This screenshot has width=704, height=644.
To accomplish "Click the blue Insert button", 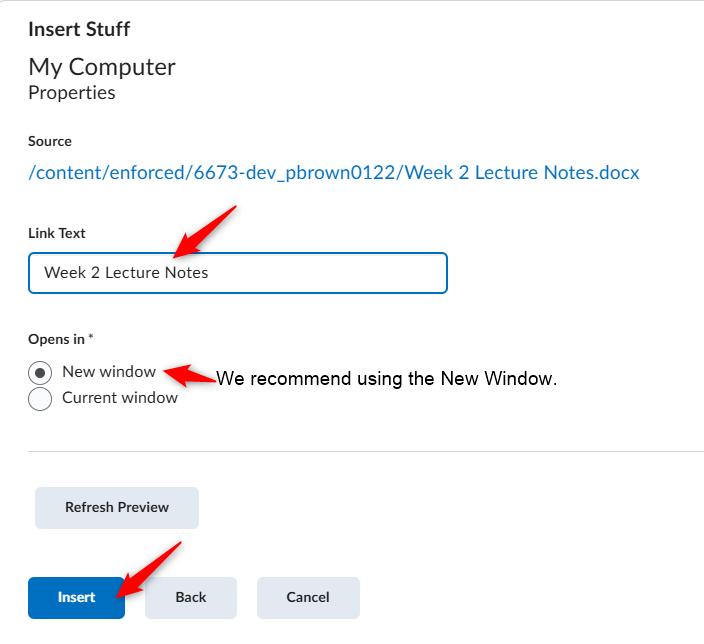I will (76, 598).
